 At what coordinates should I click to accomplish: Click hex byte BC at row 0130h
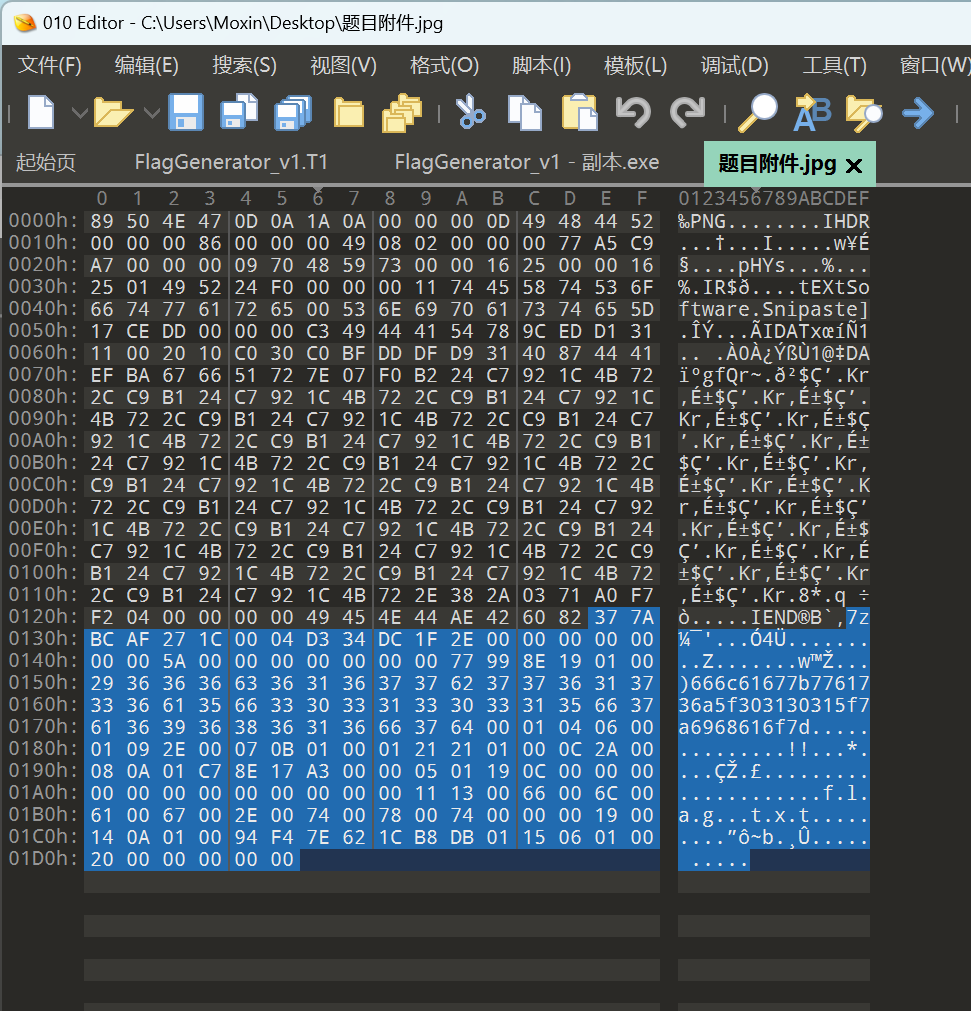point(102,639)
